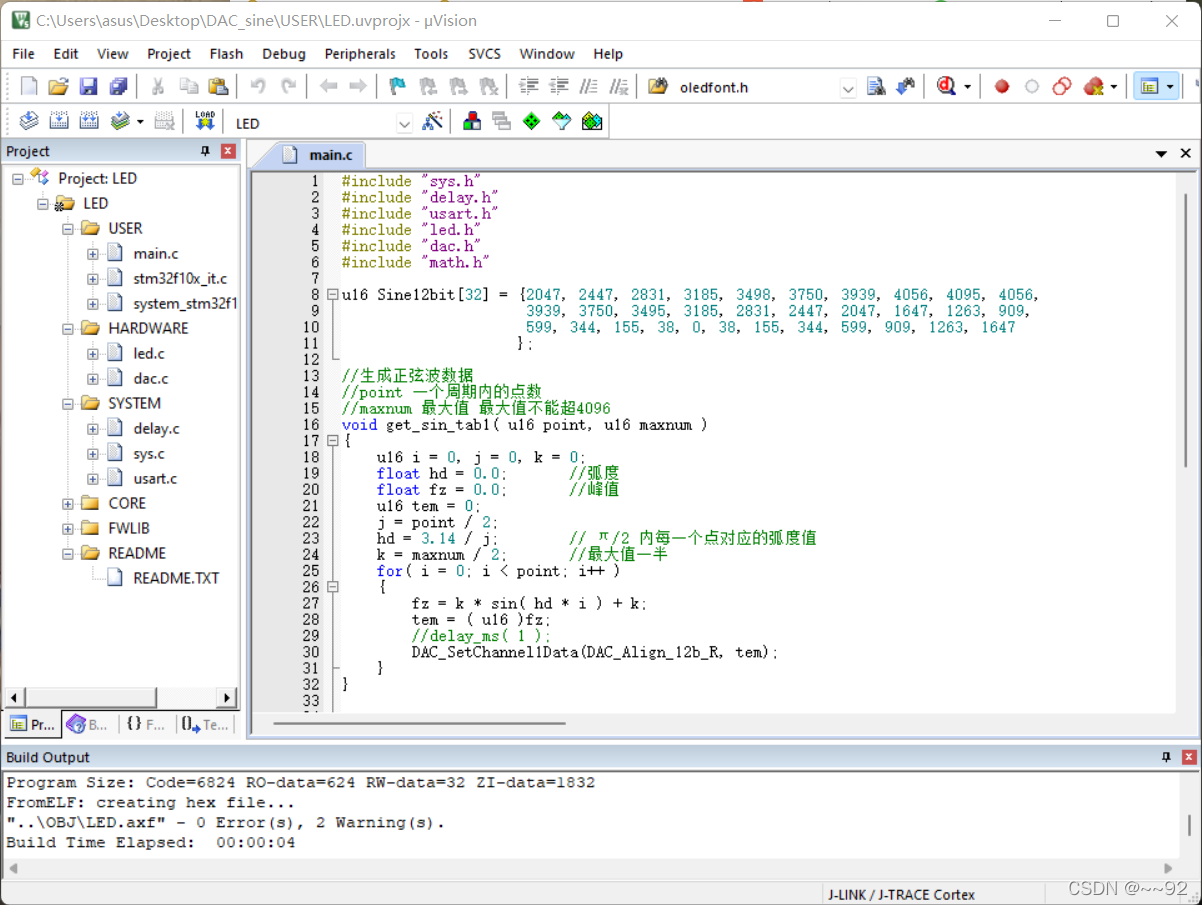
Task: Navigate forwards with right arrow icon
Action: click(357, 87)
